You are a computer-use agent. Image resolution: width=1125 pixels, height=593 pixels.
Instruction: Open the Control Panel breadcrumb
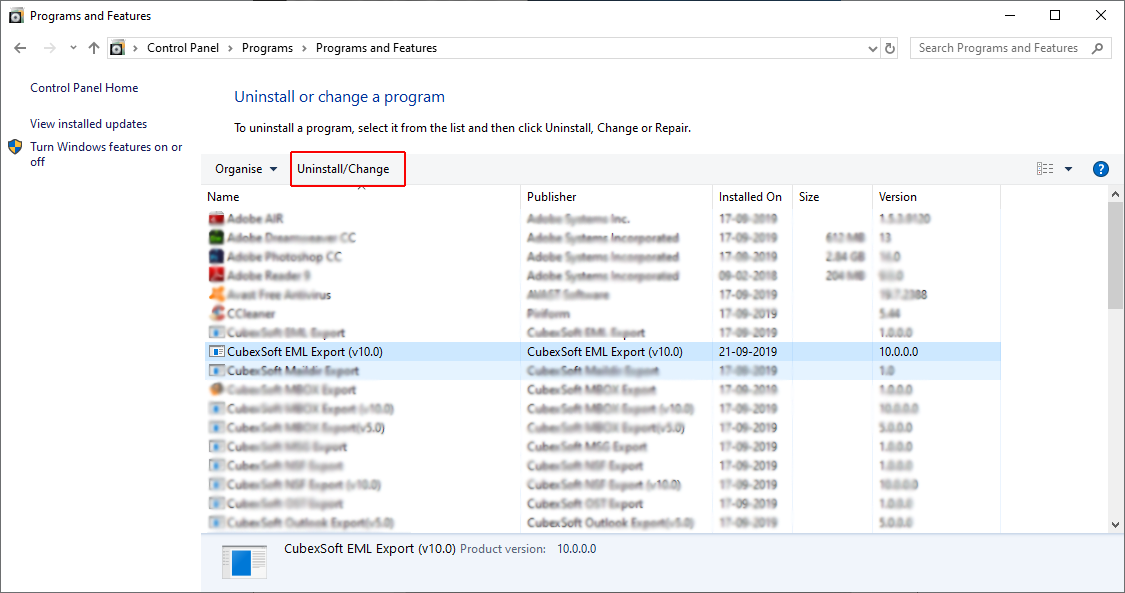(183, 48)
